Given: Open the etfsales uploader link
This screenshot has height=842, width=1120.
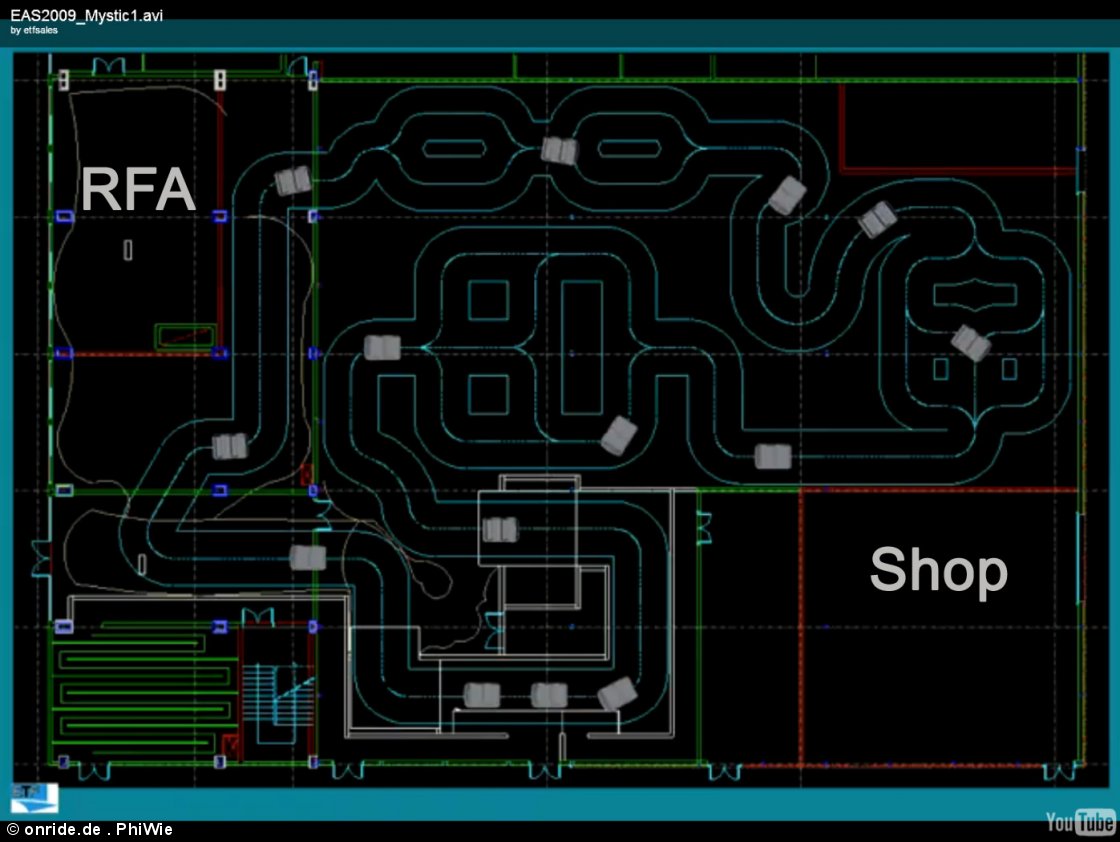Looking at the screenshot, I should (34, 30).
